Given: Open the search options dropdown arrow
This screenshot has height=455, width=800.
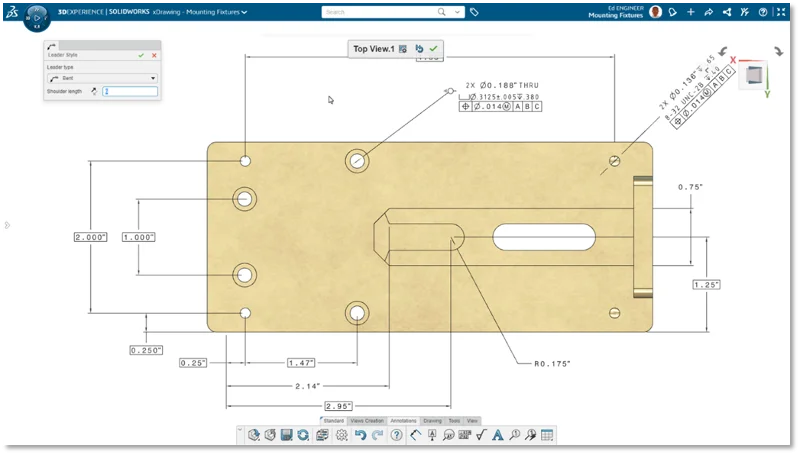Looking at the screenshot, I should click(457, 12).
